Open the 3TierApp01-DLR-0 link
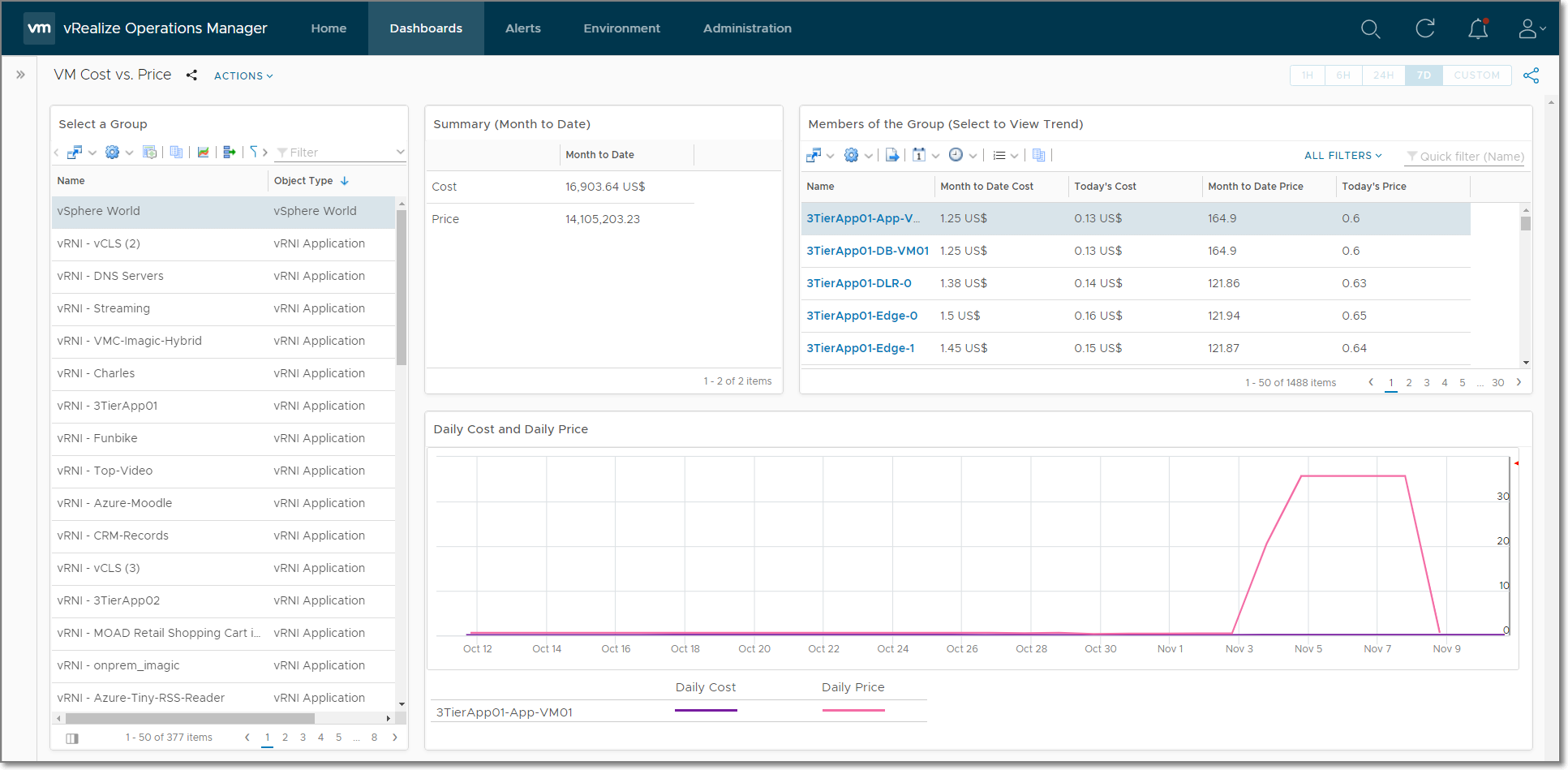 [x=858, y=283]
